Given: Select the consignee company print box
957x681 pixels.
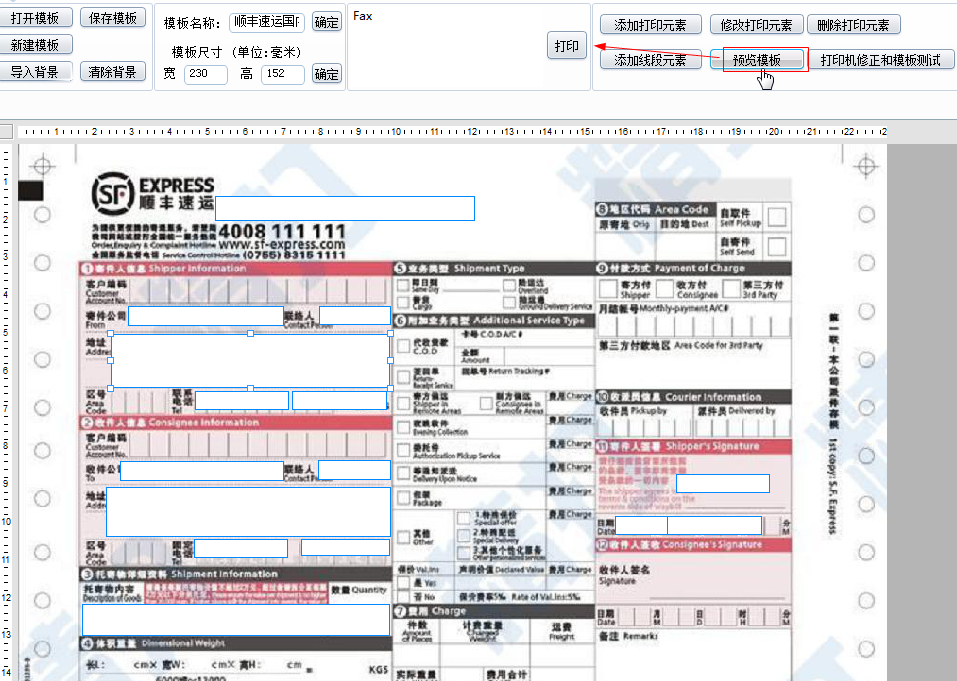Looking at the screenshot, I should coord(202,470).
